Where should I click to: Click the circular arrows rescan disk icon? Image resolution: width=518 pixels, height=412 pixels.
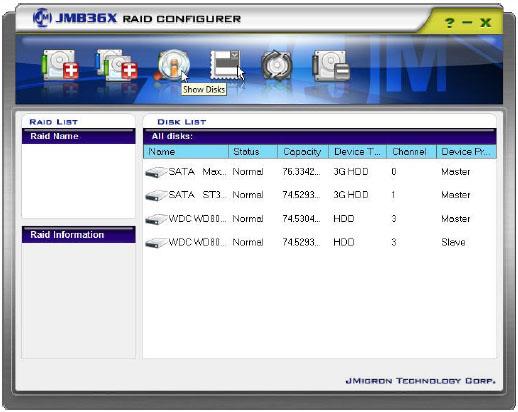point(276,65)
